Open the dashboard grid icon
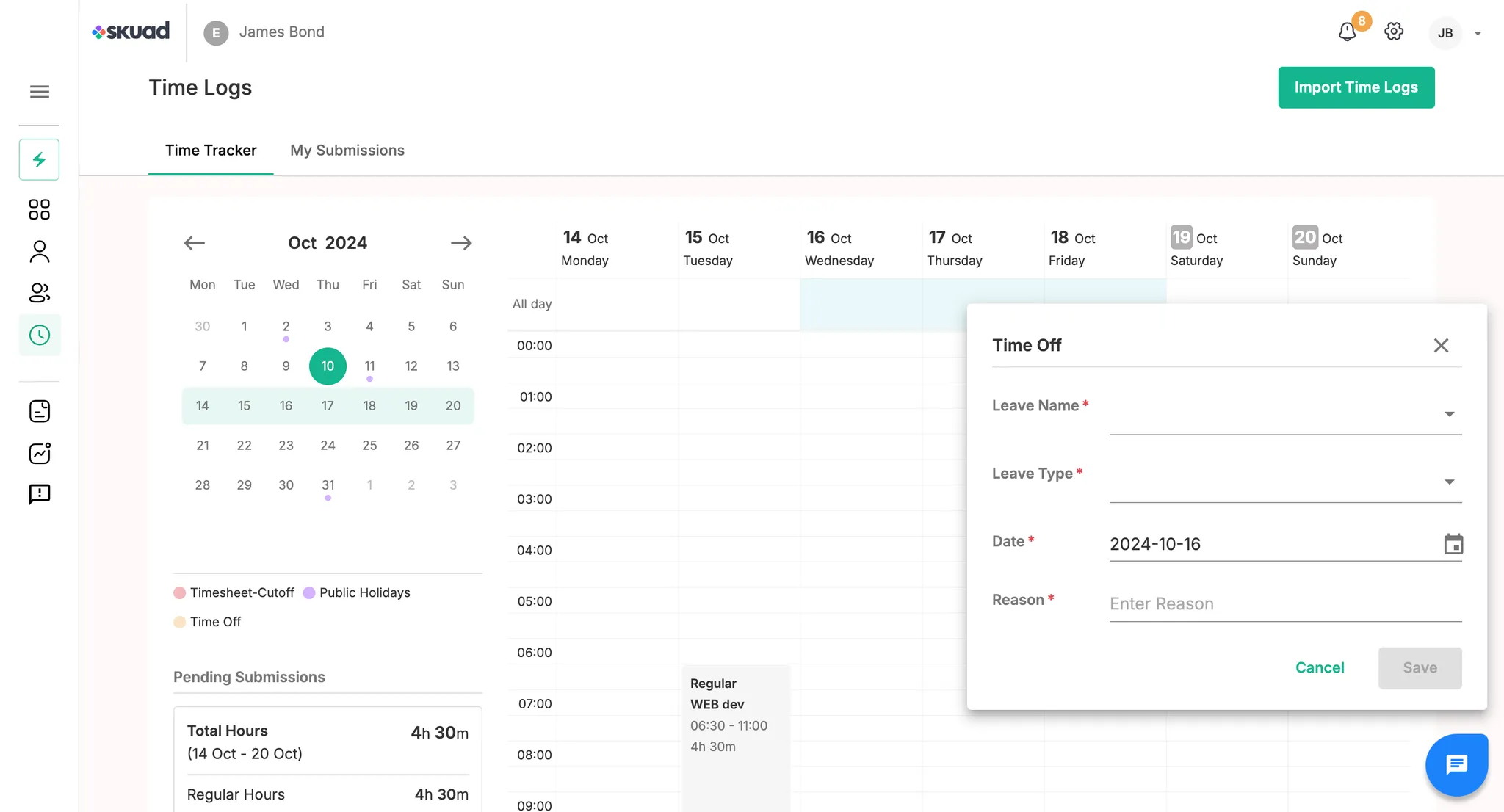1504x812 pixels. point(40,210)
